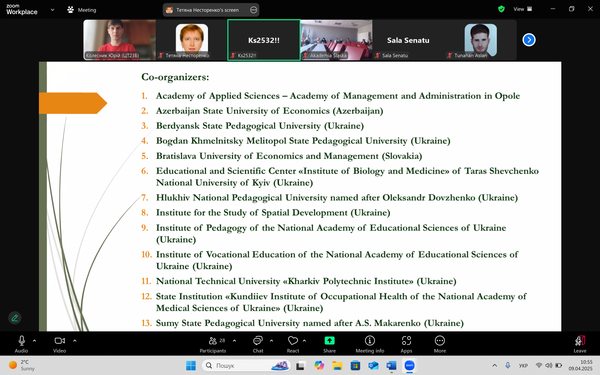
Task: Click "Sumy State Pedagogical University" line
Action: (310, 323)
